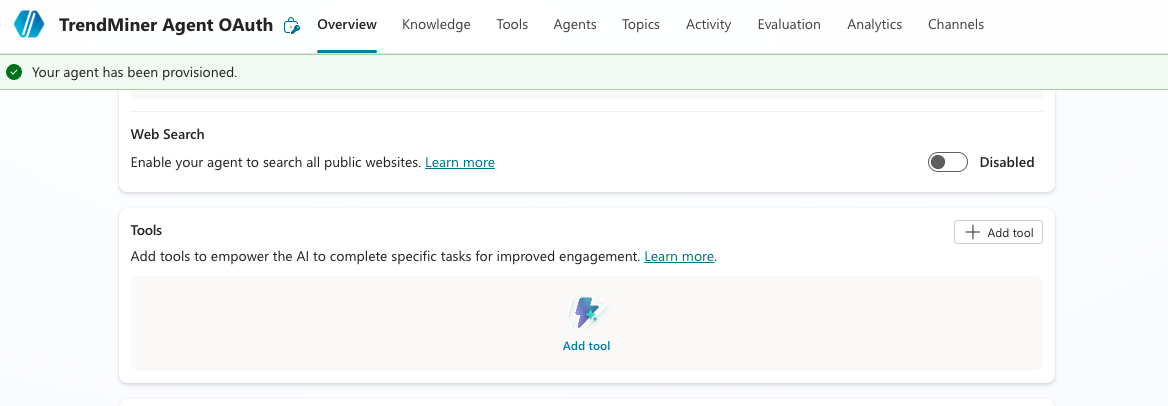
Task: Click Learn more link in Tools section
Action: [679, 256]
